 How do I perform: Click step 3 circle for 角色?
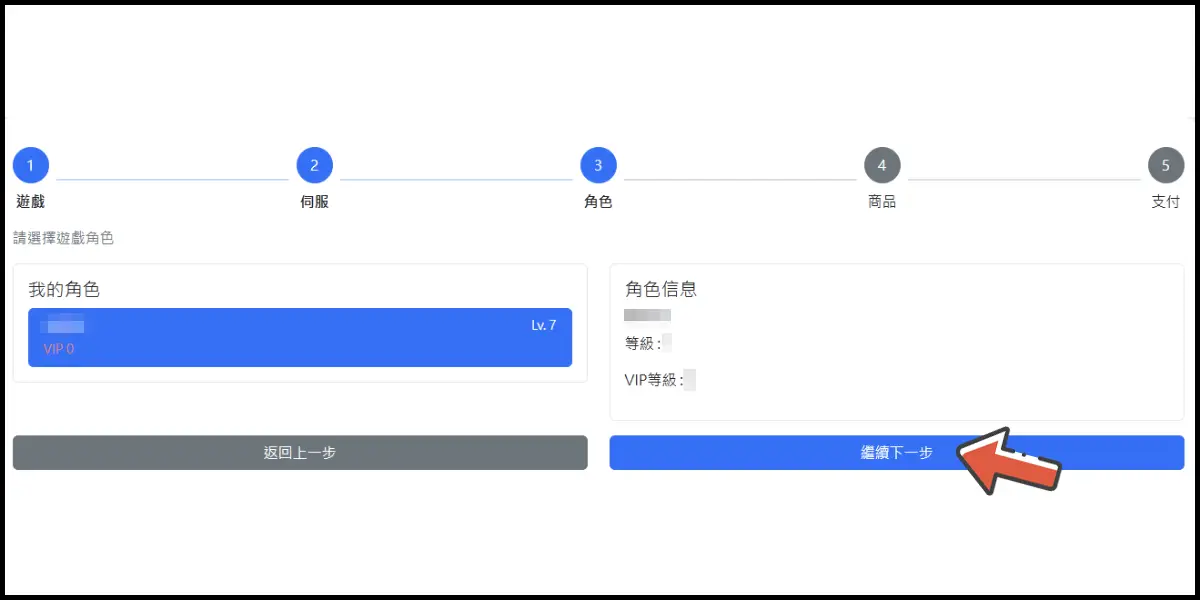coord(598,165)
